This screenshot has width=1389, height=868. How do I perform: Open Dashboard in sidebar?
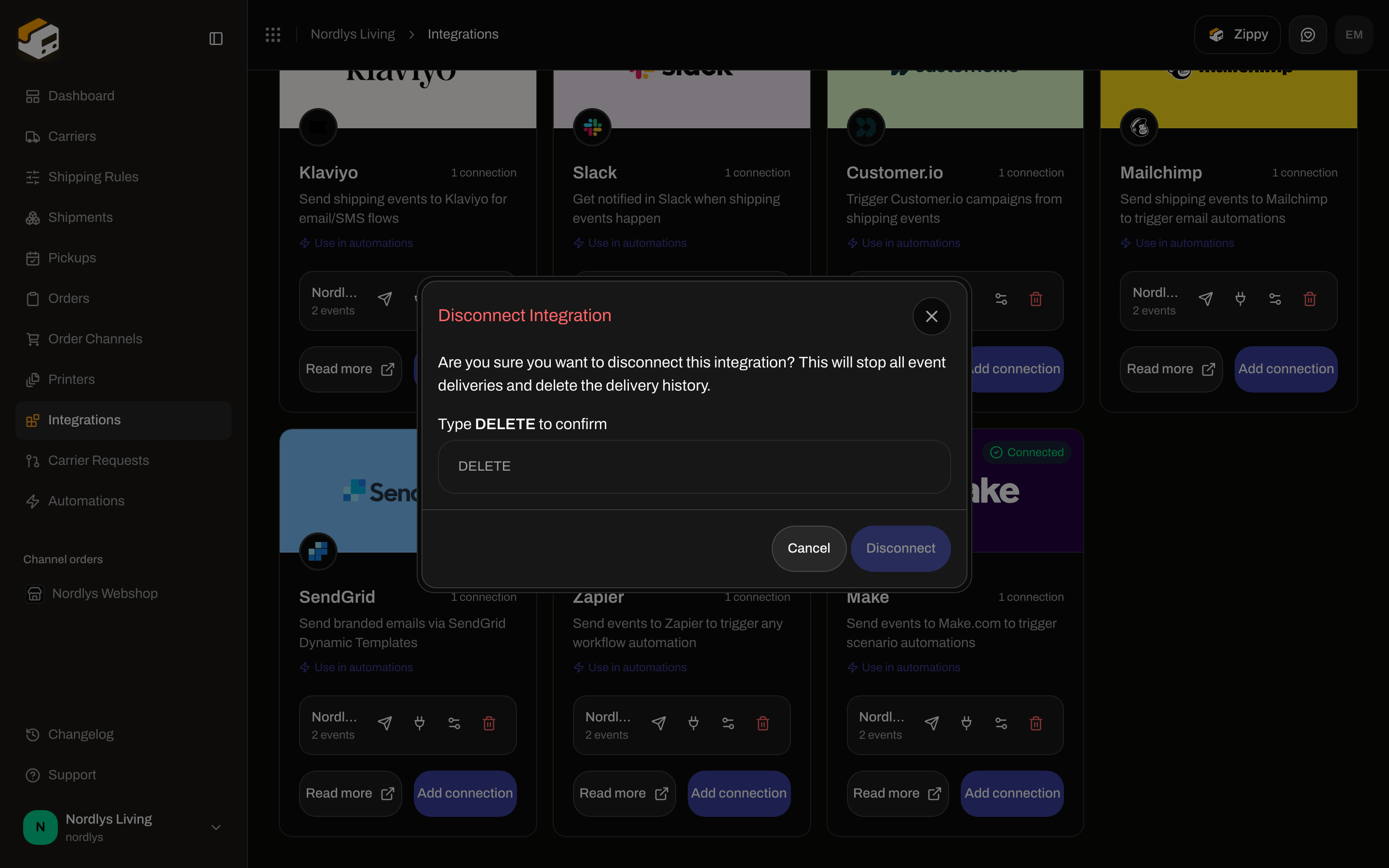click(x=123, y=96)
